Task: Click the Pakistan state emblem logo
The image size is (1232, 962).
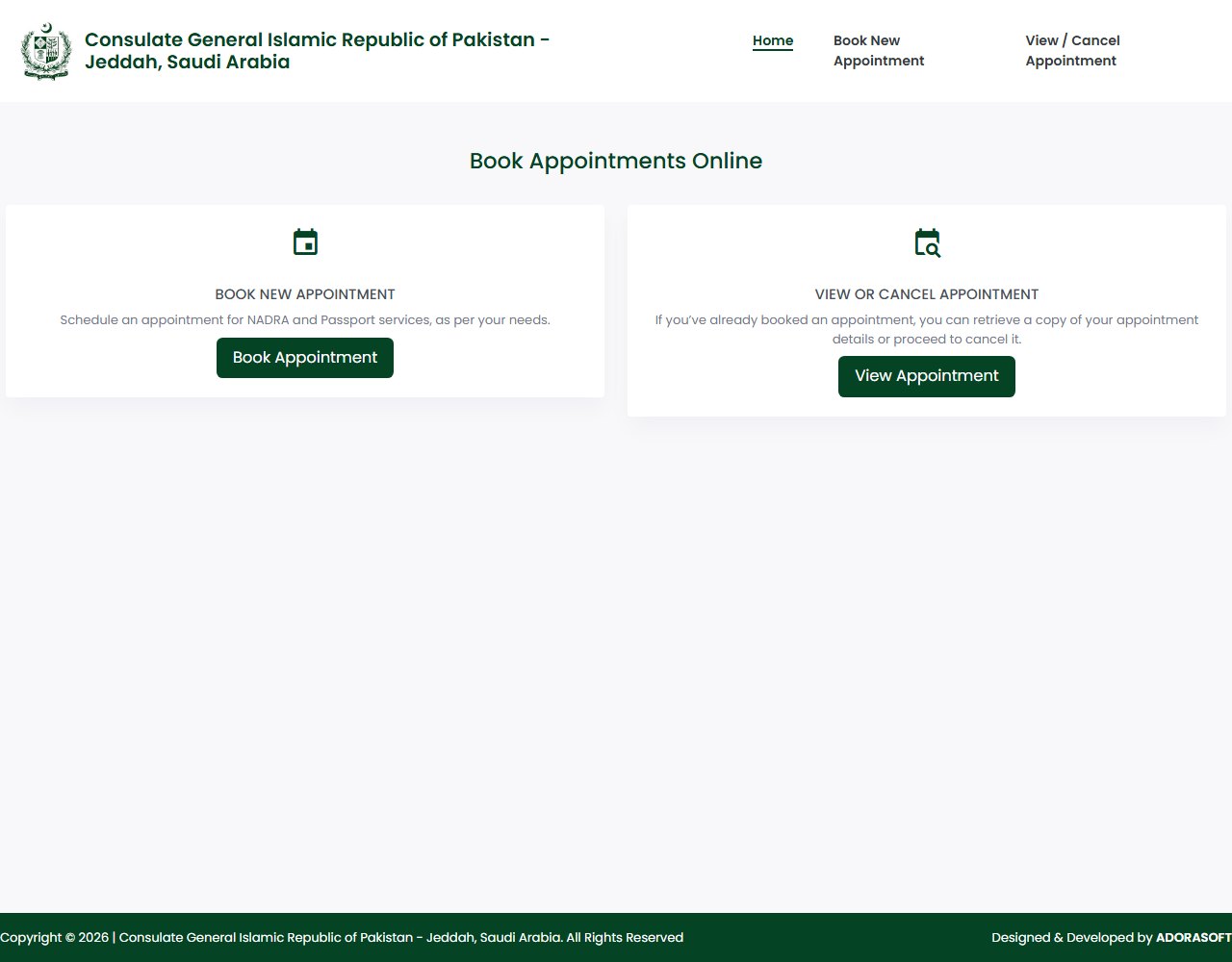Action: [46, 51]
